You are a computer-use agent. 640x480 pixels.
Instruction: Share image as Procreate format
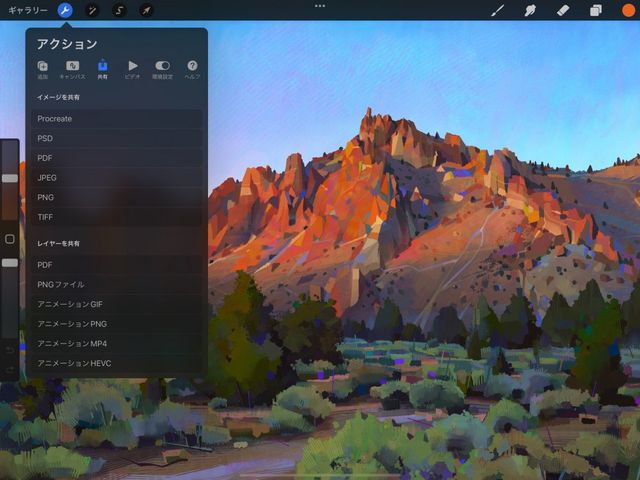(x=117, y=119)
